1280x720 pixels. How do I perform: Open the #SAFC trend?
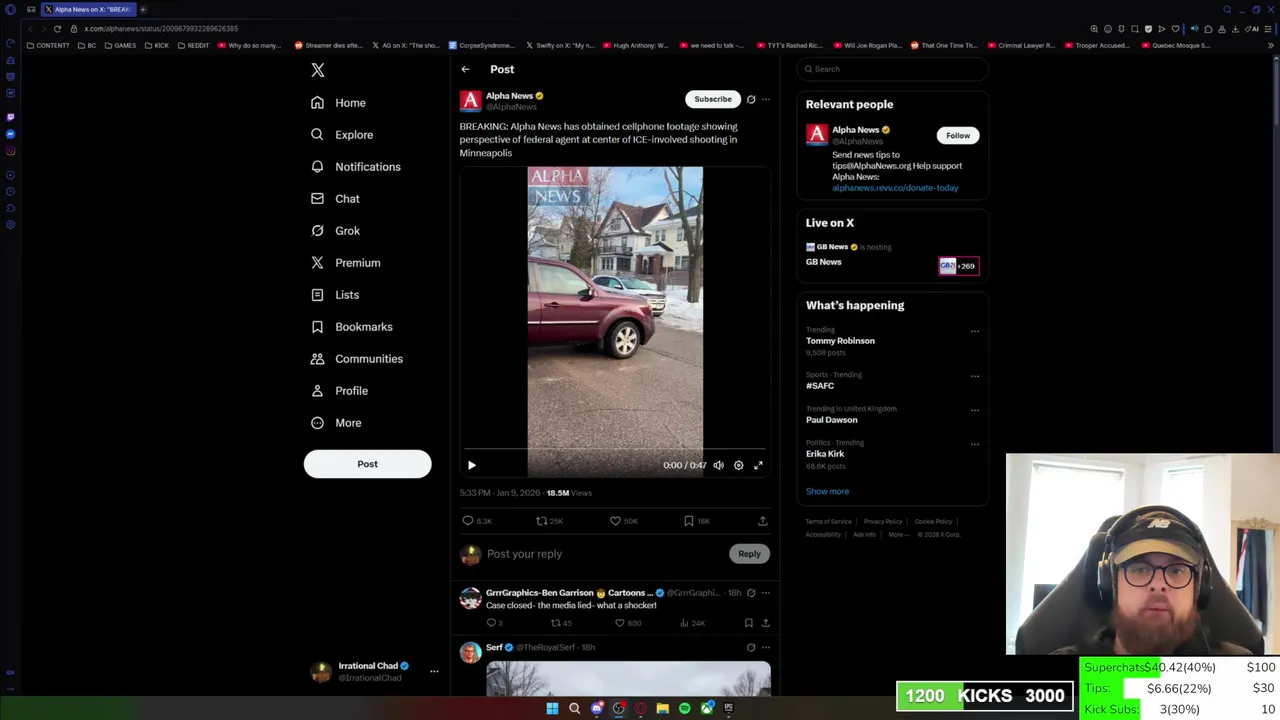coord(820,386)
